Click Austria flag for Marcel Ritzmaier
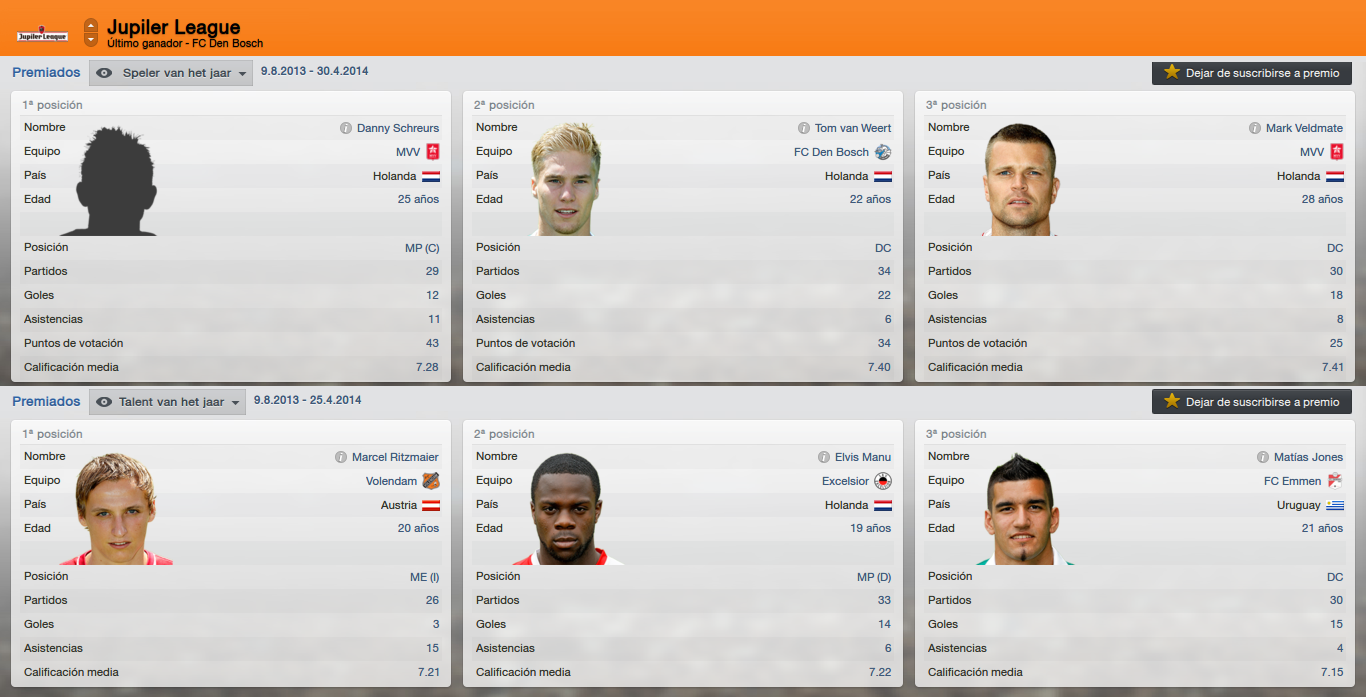The image size is (1366, 697). tap(431, 505)
